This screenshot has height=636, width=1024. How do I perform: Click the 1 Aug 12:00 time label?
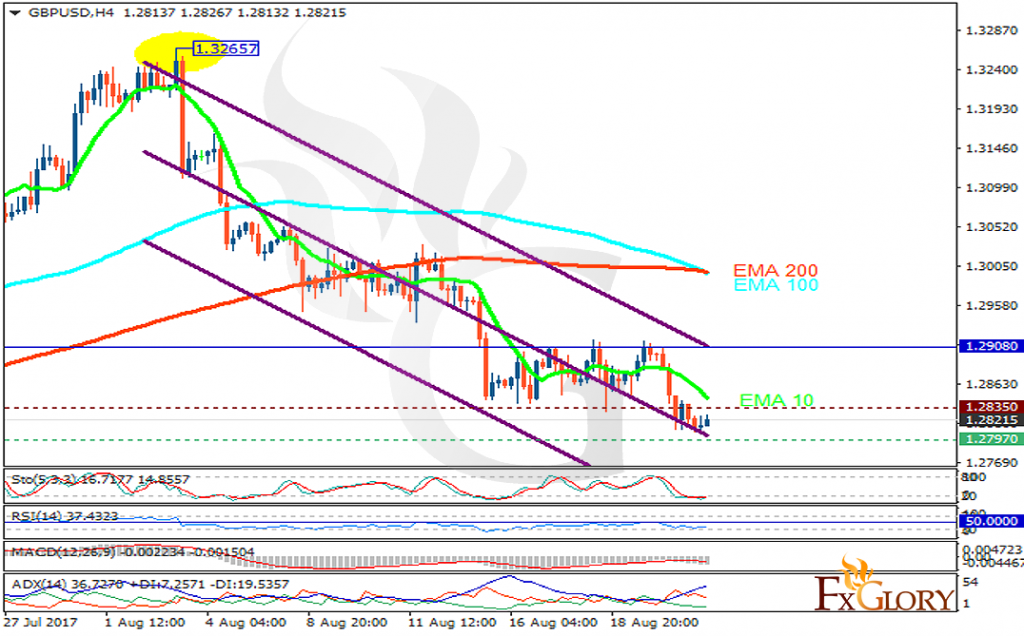click(145, 622)
